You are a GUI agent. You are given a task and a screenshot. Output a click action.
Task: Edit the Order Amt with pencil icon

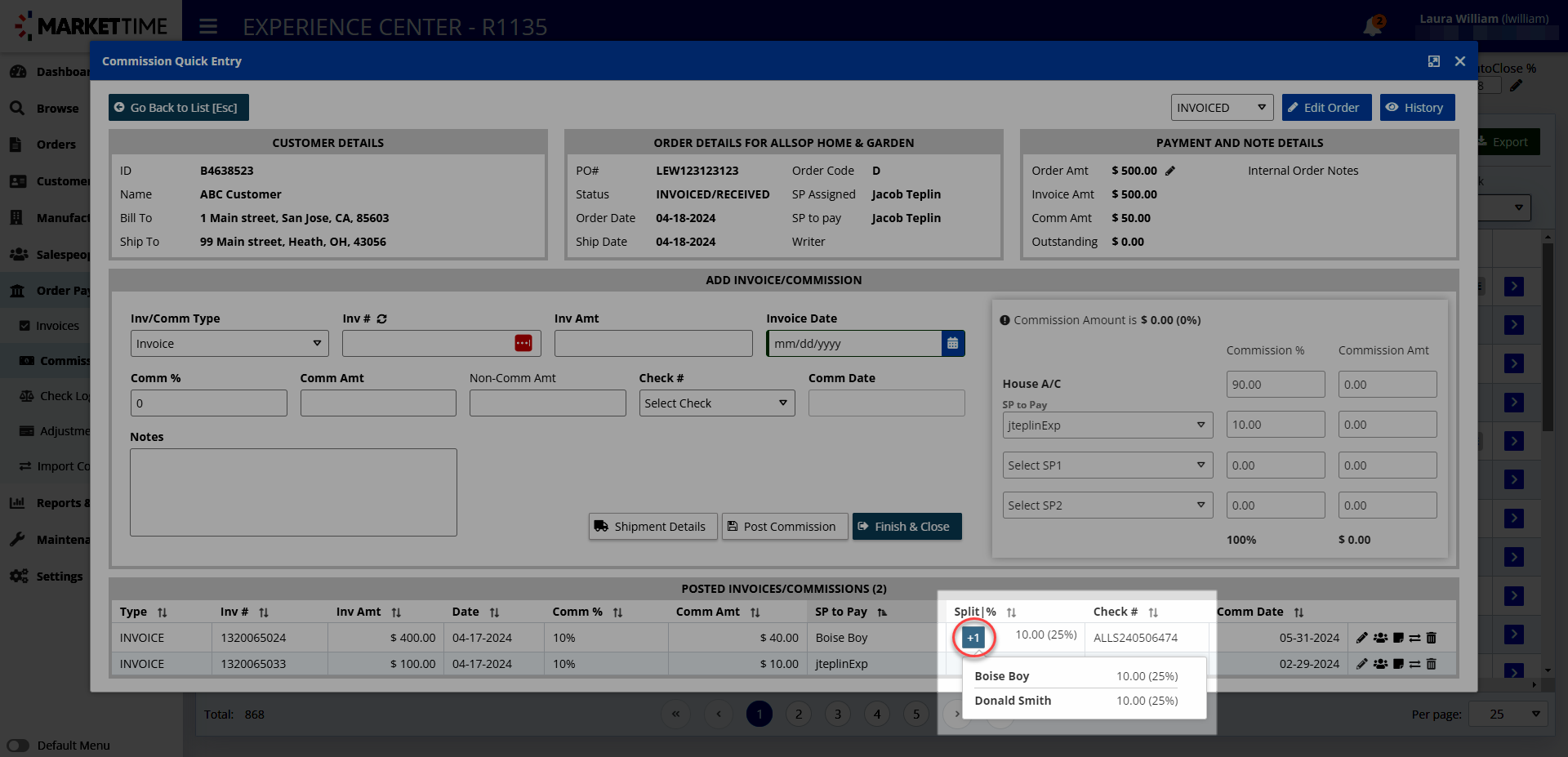pos(1170,171)
